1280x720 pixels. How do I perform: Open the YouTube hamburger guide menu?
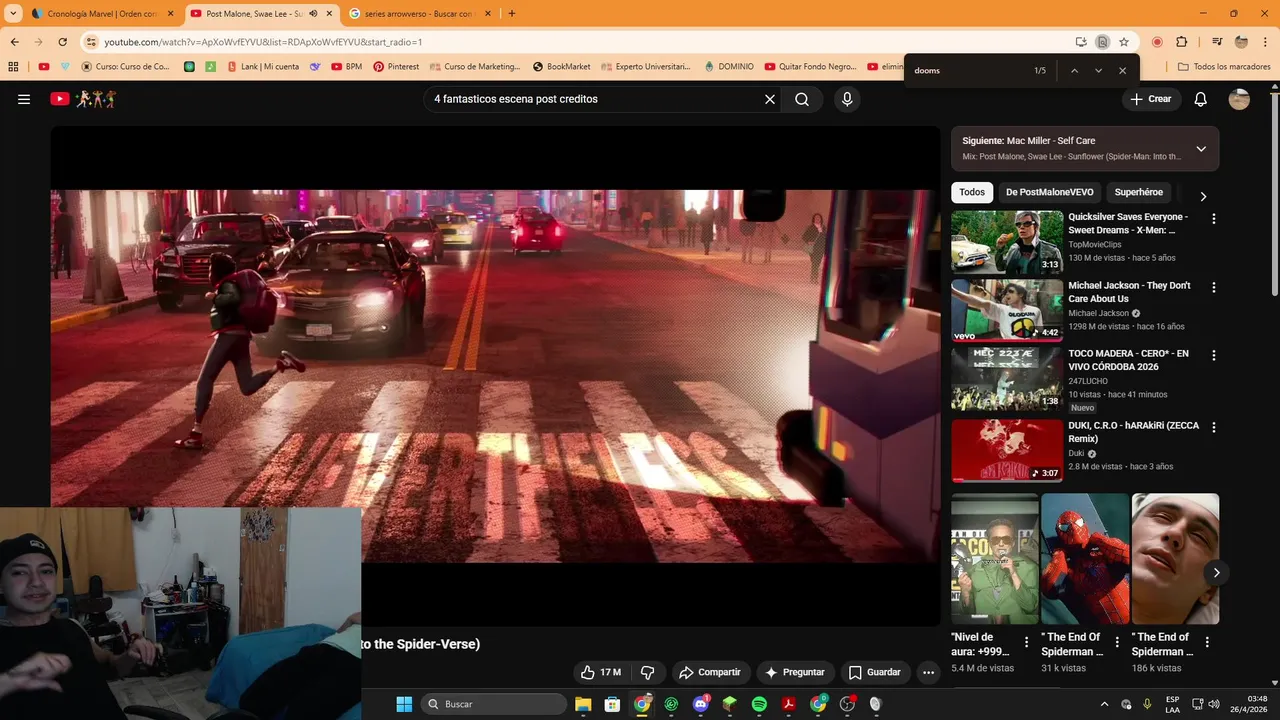[24, 99]
